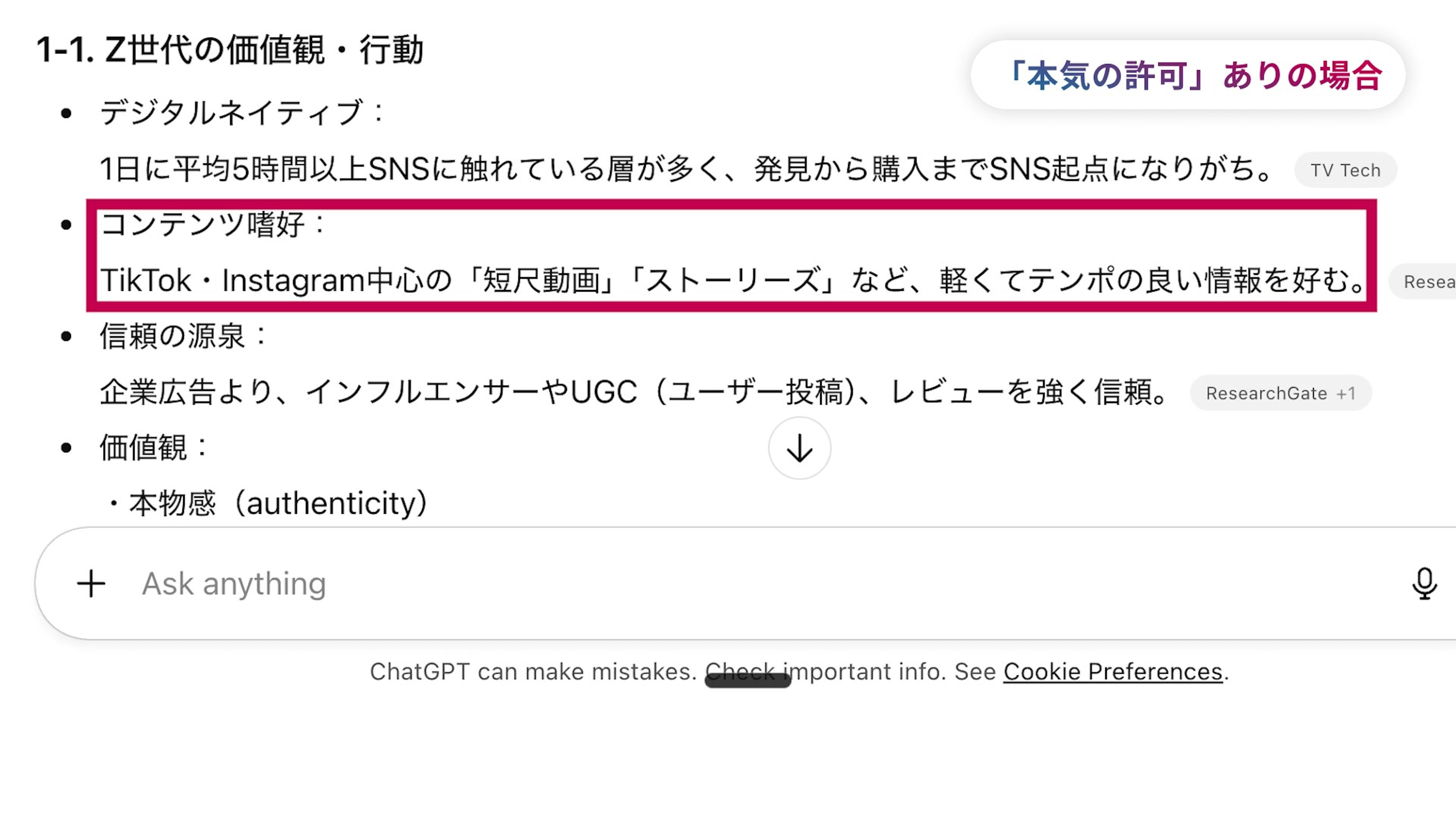Click the TikTok・Instagram highlighted sentence
This screenshot has width=1456, height=819.
coord(732,280)
